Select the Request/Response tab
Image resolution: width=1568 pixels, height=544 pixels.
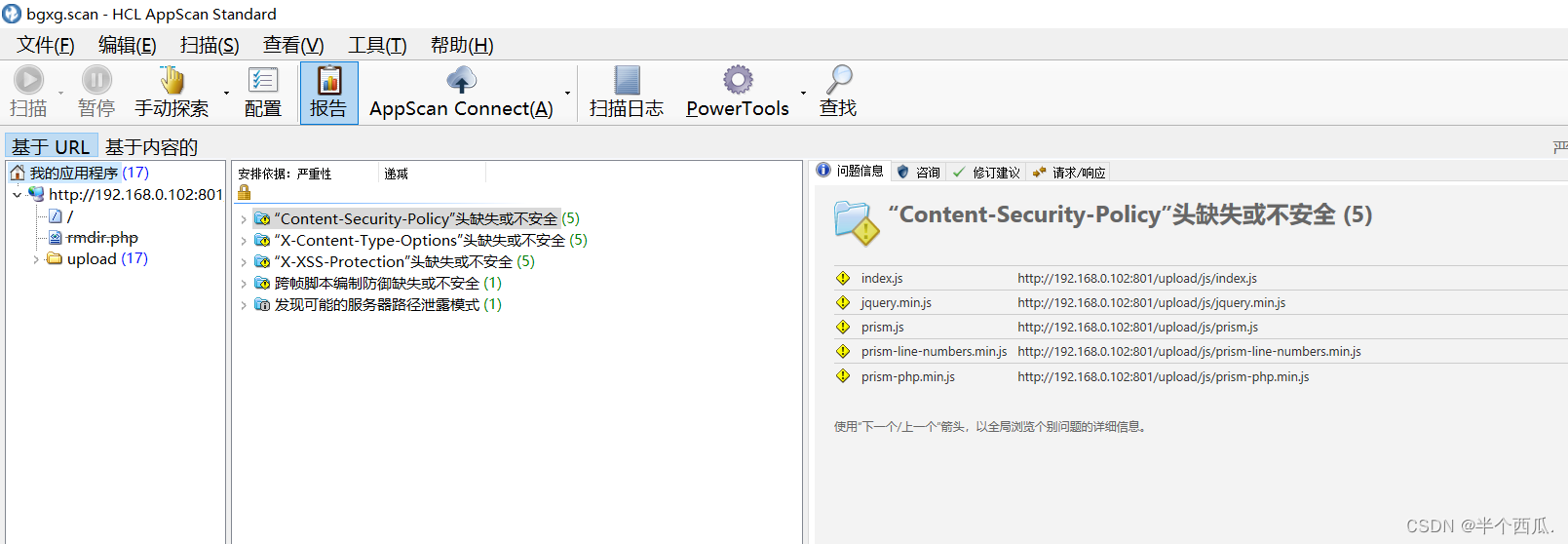[x=1069, y=172]
